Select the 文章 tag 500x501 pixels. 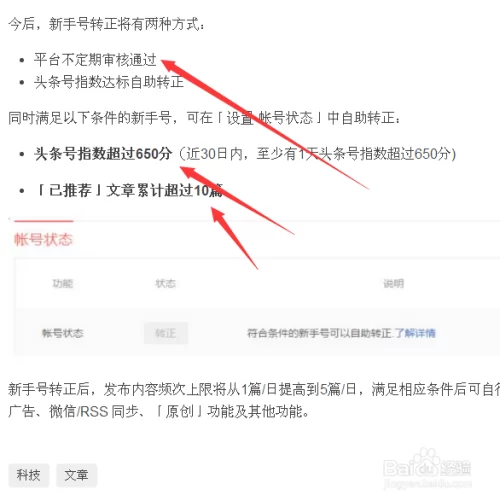[x=76, y=475]
